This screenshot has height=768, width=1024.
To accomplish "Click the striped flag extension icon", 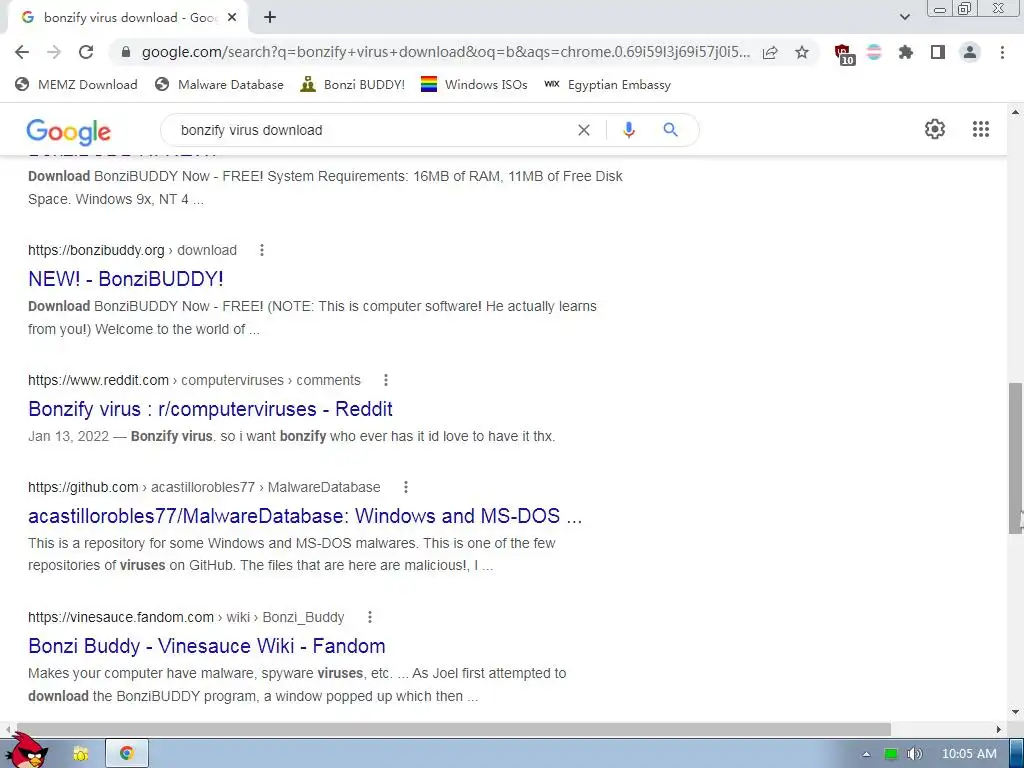I will click(x=874, y=52).
